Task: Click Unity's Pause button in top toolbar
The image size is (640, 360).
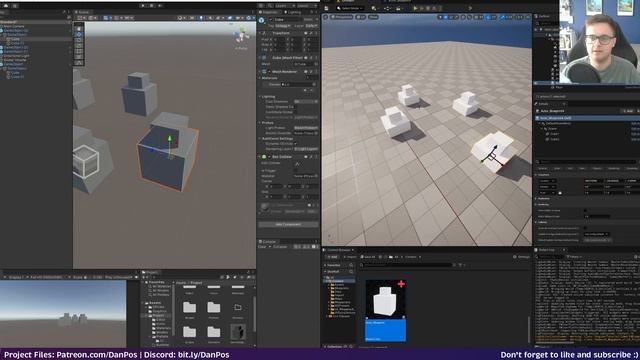Action: pyautogui.click(x=151, y=6)
